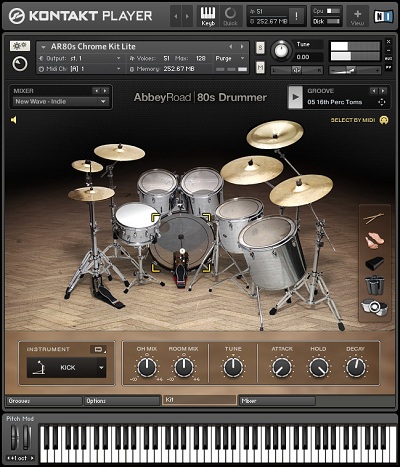Click the Mod wheel
Screen dimensions: 400x467
pos(26,437)
